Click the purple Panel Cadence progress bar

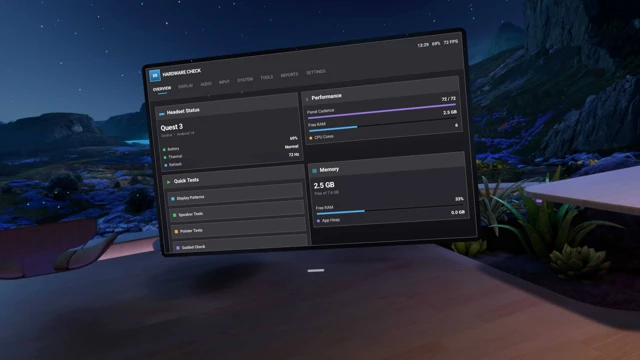tap(381, 111)
